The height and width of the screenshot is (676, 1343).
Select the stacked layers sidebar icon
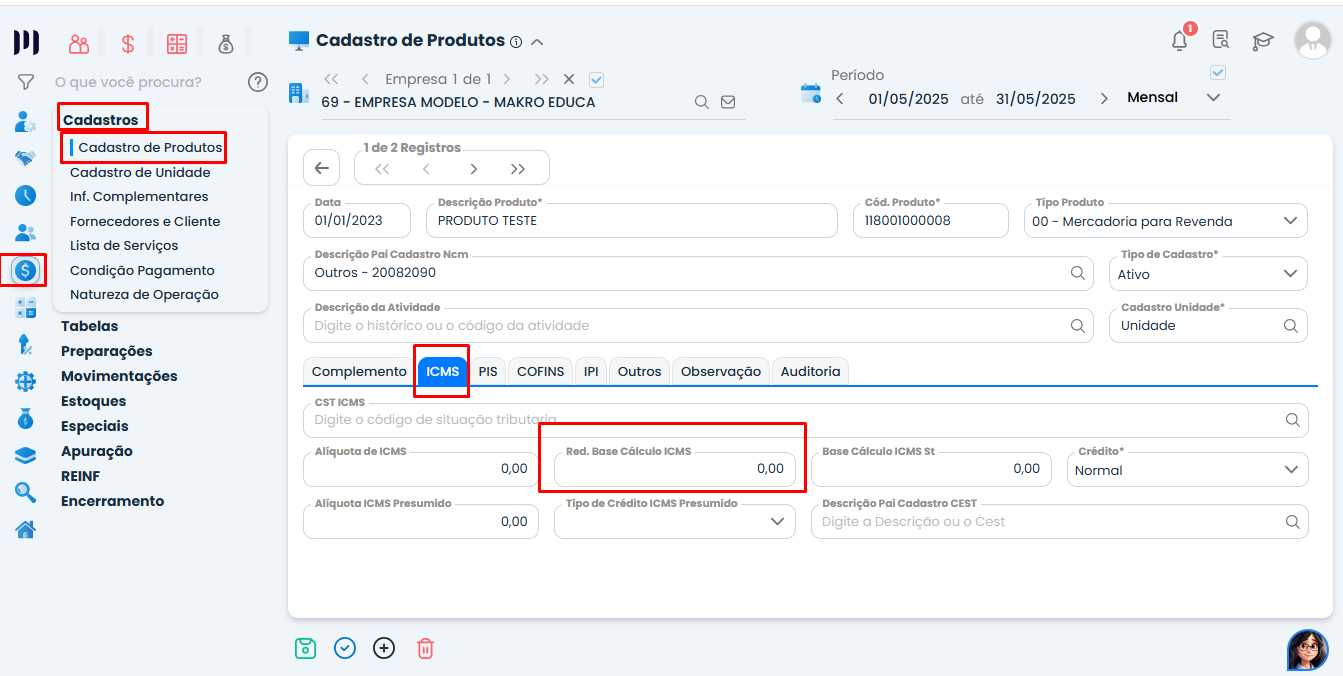(26, 455)
